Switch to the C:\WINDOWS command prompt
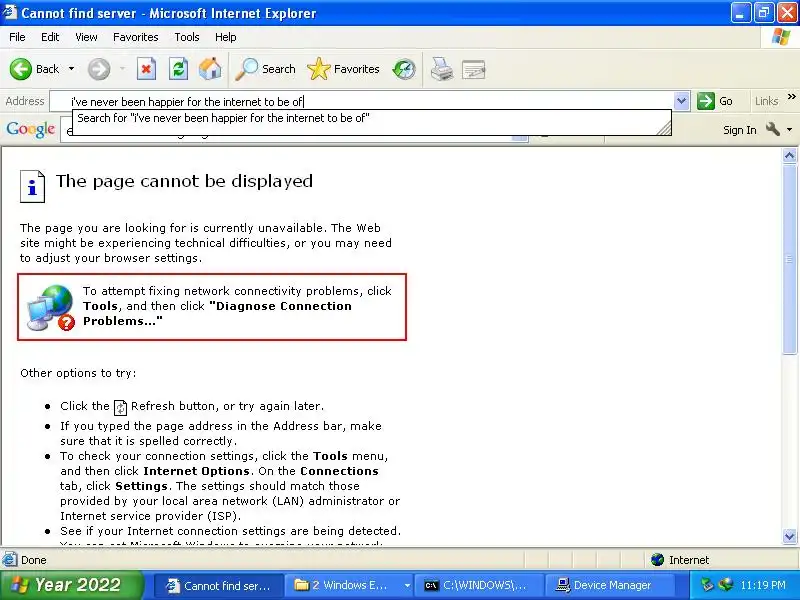Image resolution: width=800 pixels, height=600 pixels. point(478,586)
